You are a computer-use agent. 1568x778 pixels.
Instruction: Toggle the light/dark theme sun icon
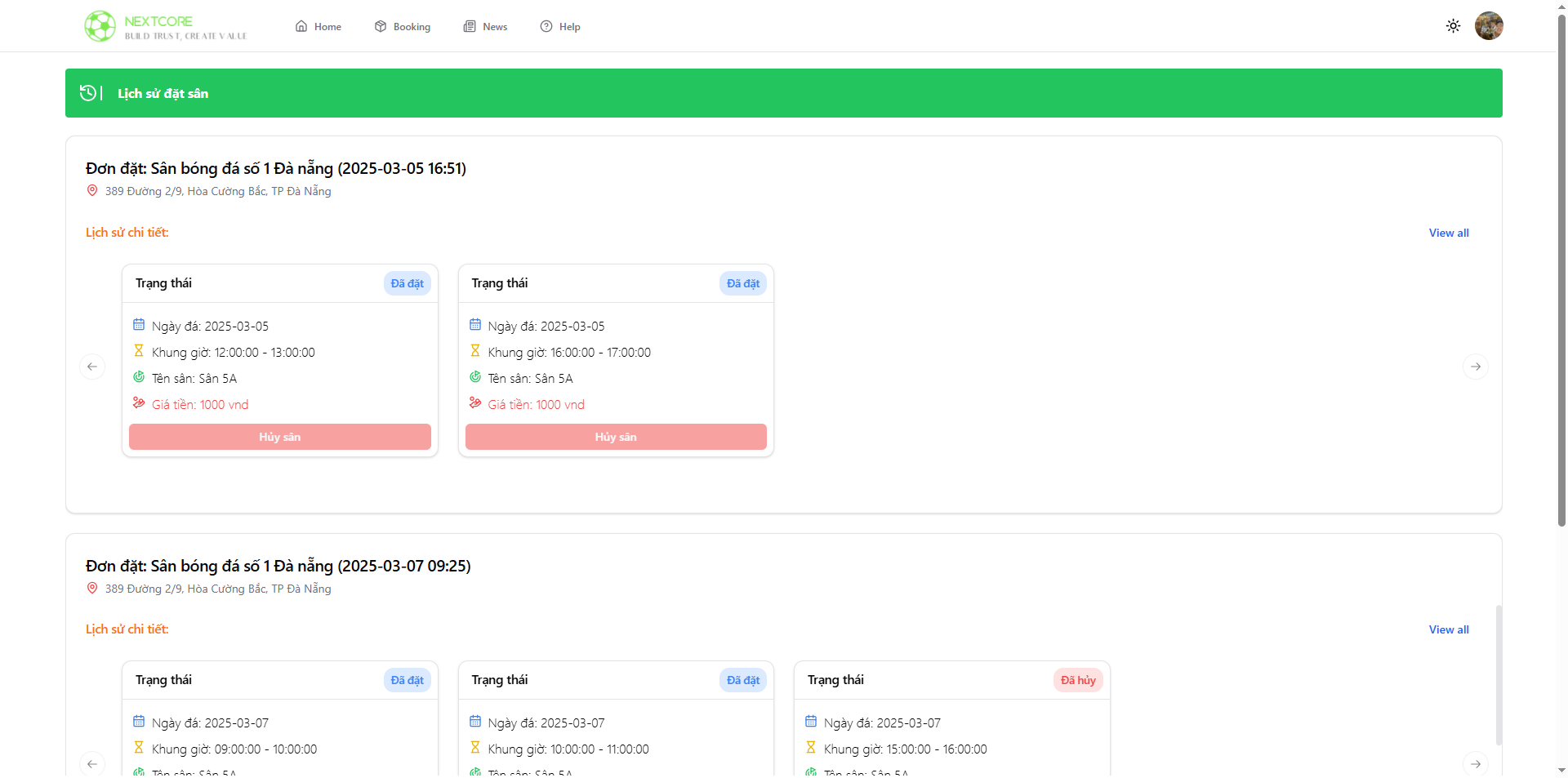click(1453, 26)
